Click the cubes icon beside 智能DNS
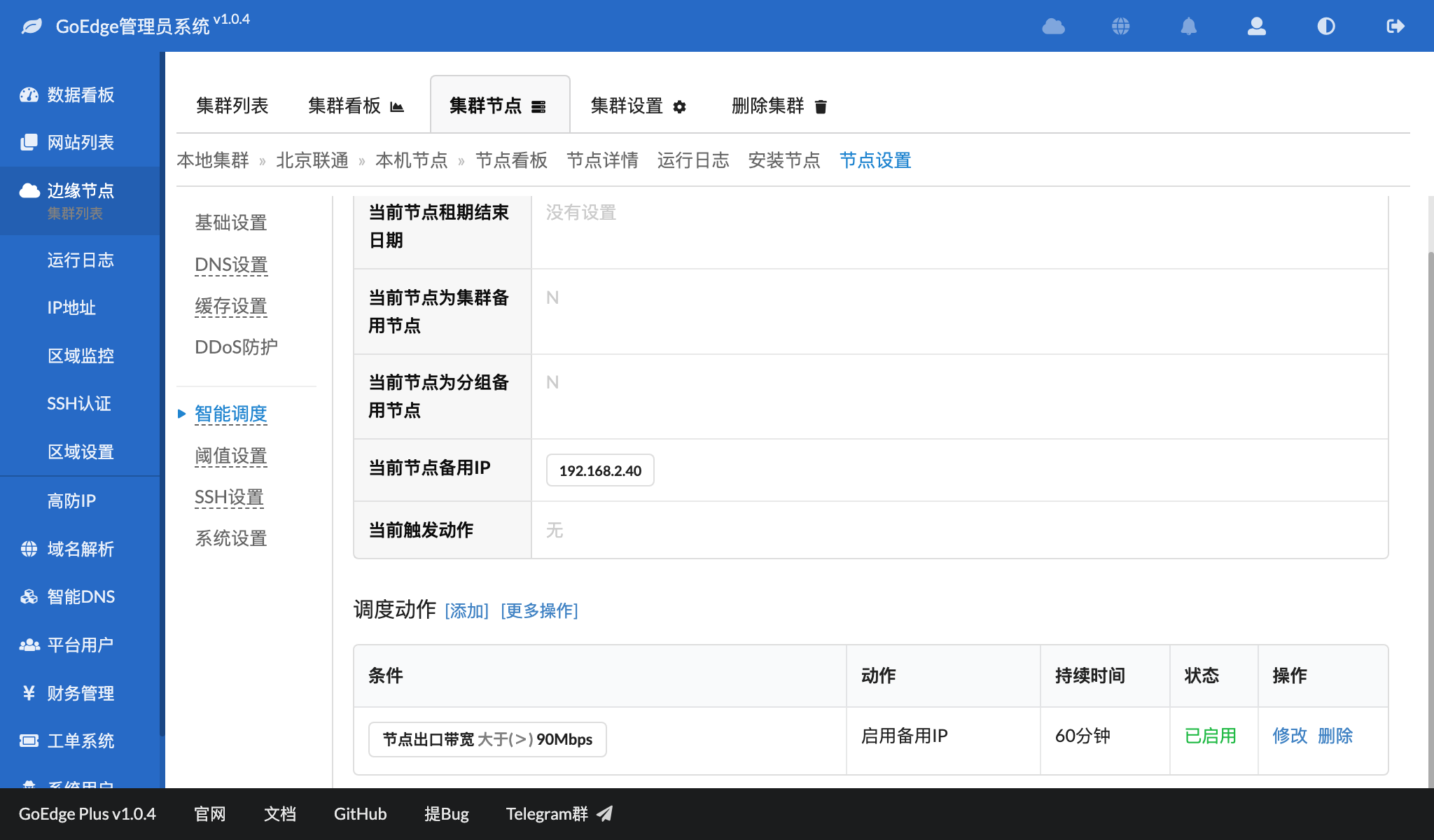Screen dimensions: 1434x840 click(x=29, y=597)
